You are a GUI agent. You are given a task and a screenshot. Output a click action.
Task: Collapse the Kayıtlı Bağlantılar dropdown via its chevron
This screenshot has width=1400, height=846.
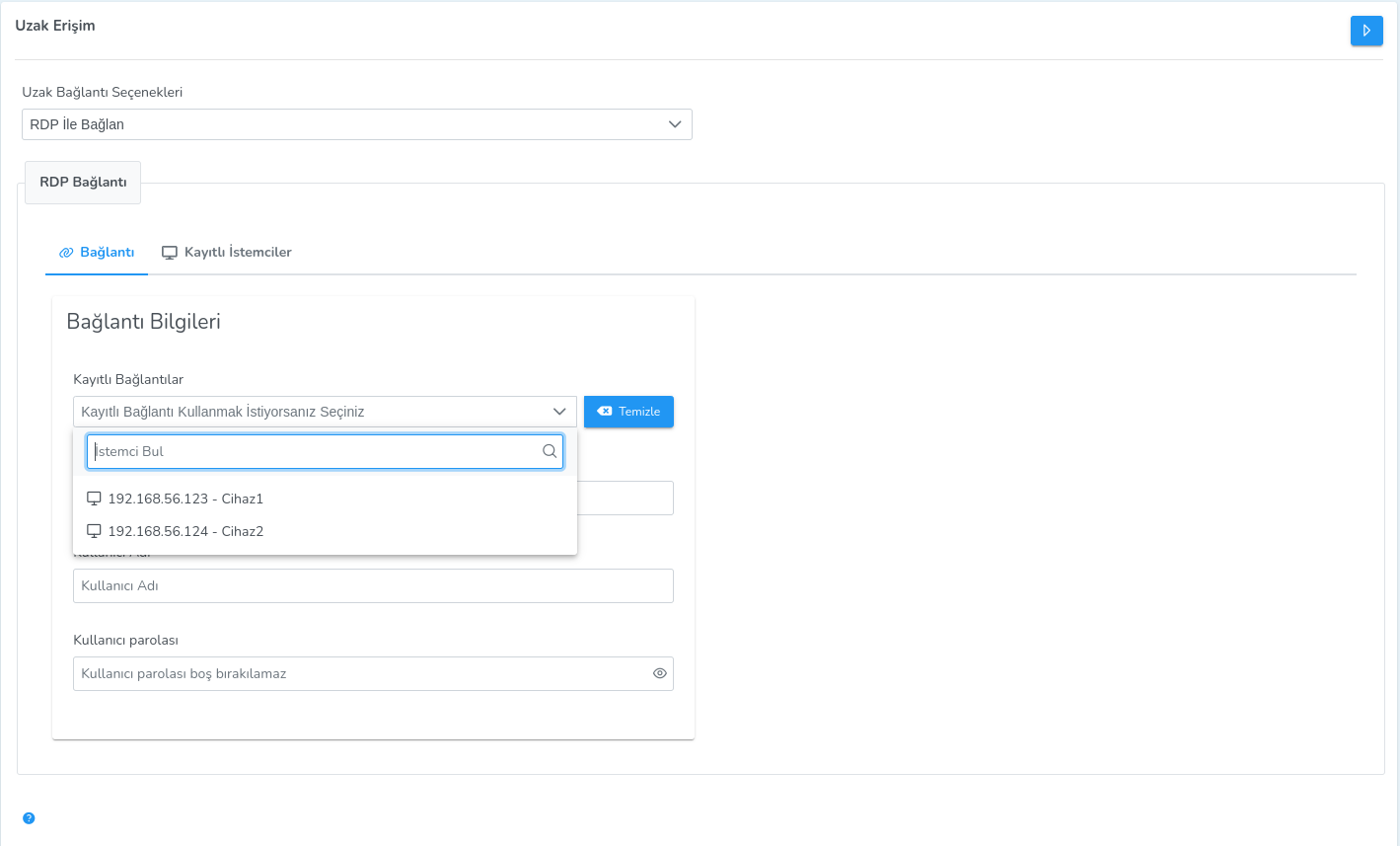click(x=559, y=412)
